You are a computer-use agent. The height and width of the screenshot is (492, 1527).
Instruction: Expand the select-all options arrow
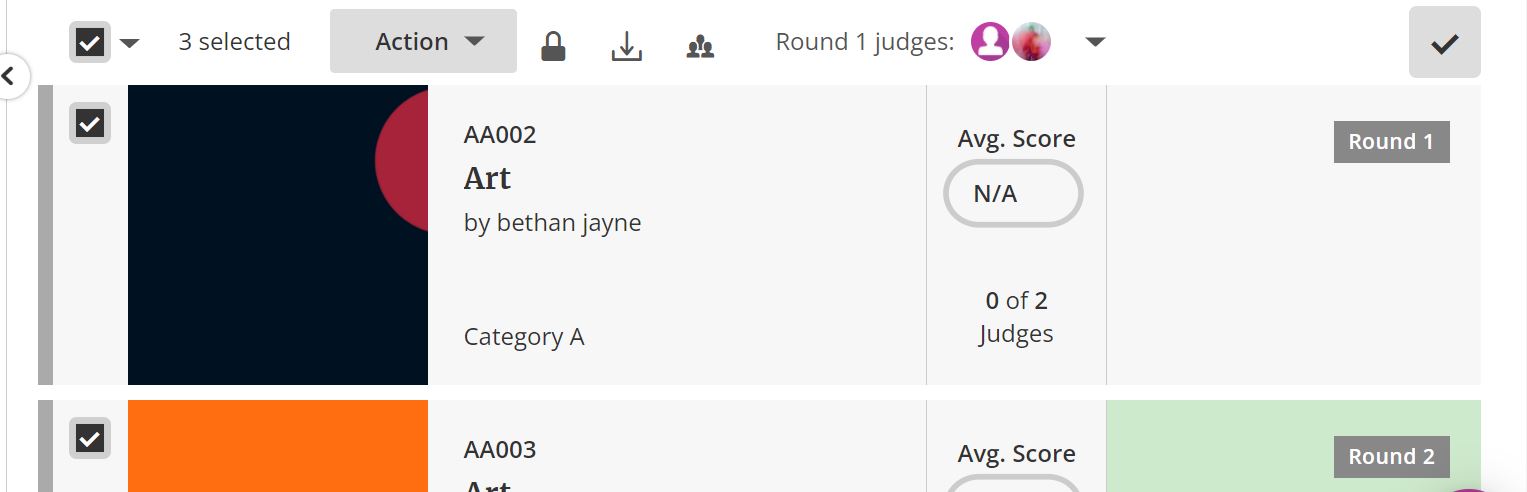coord(130,43)
